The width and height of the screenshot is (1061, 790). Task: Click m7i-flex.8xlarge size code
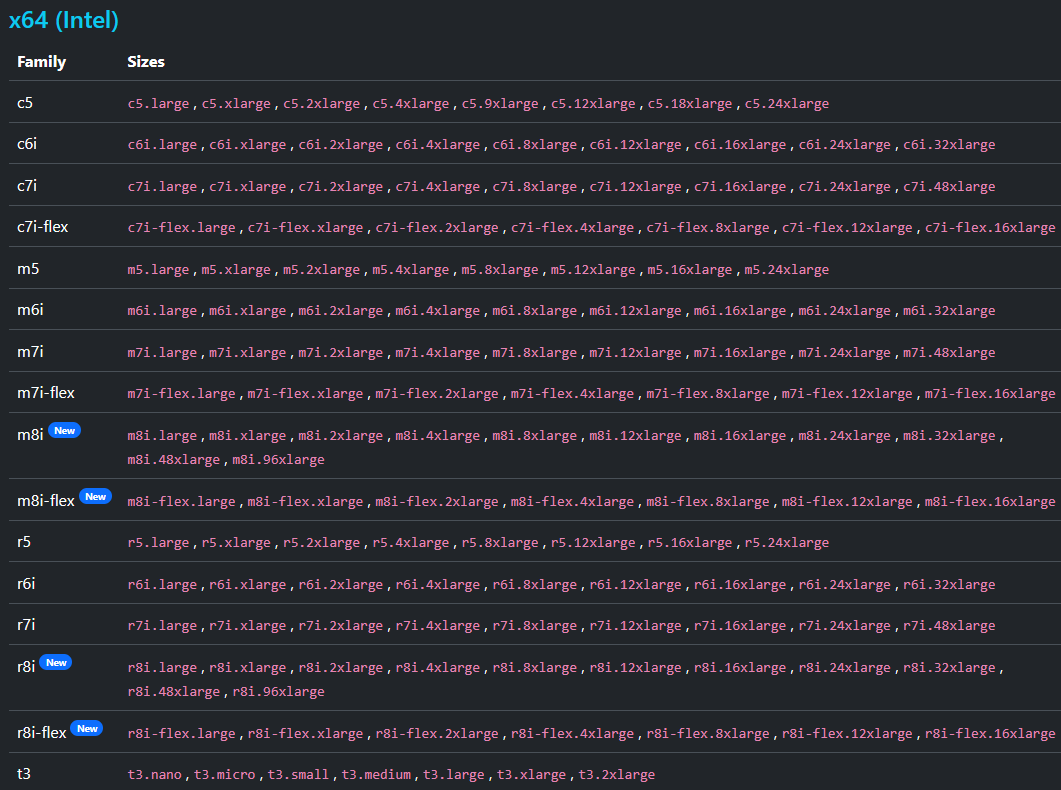708,394
